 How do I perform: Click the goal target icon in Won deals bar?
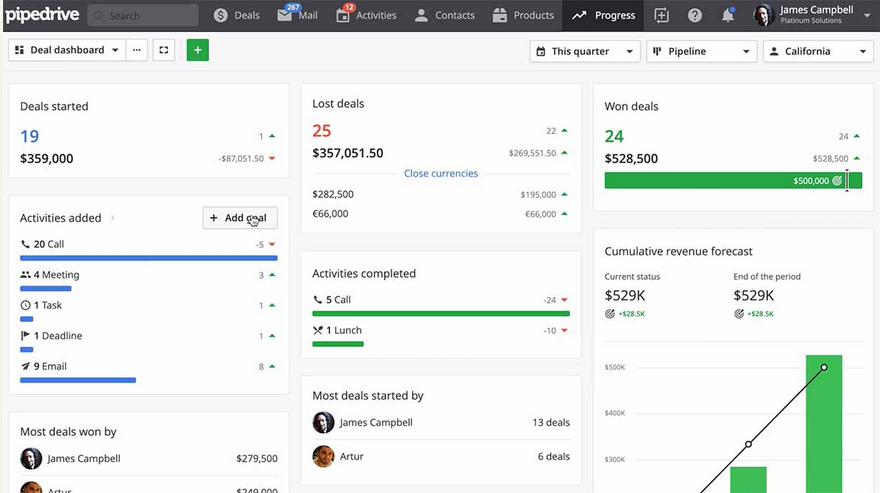[838, 181]
